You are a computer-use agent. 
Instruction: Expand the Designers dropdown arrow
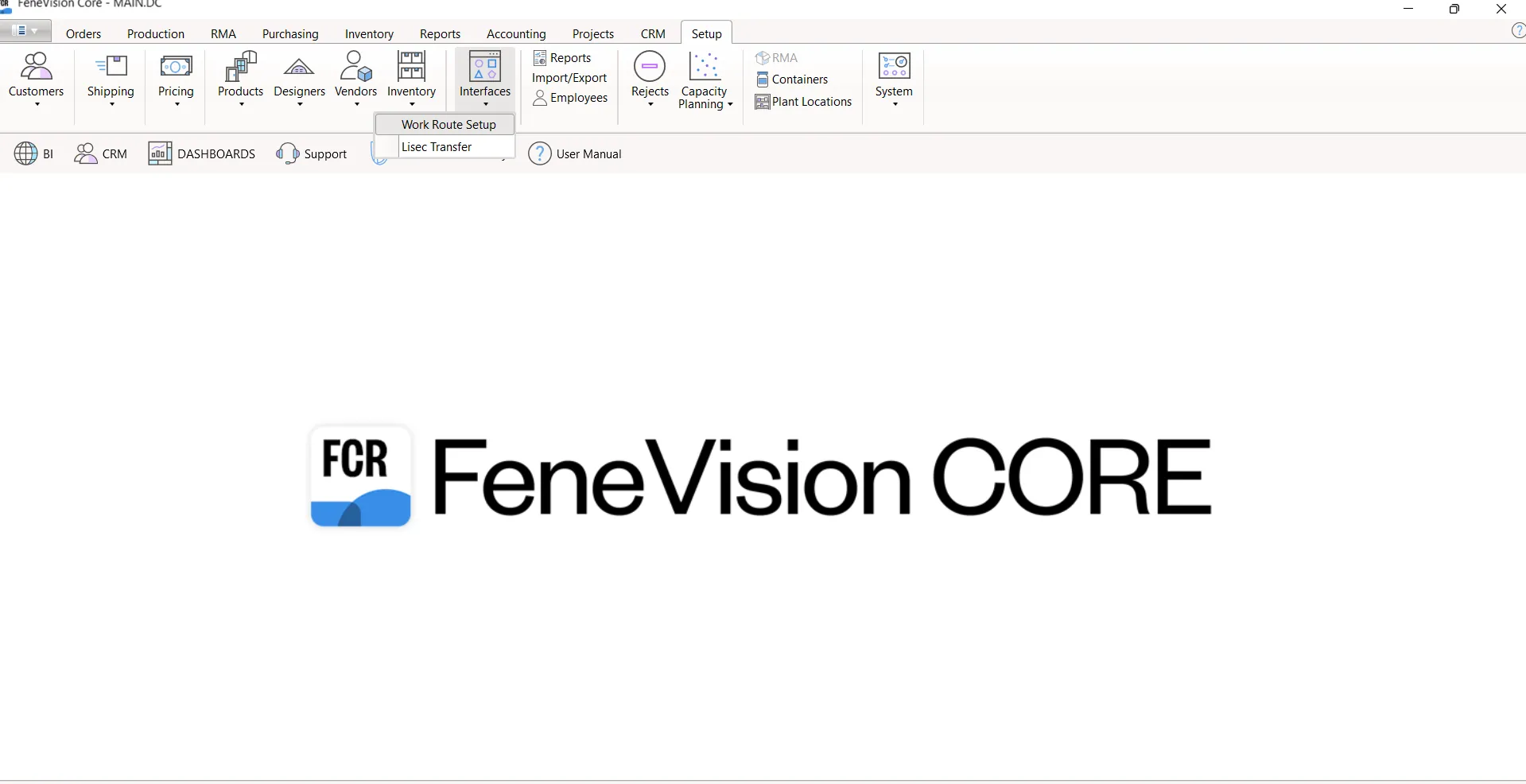point(300,104)
